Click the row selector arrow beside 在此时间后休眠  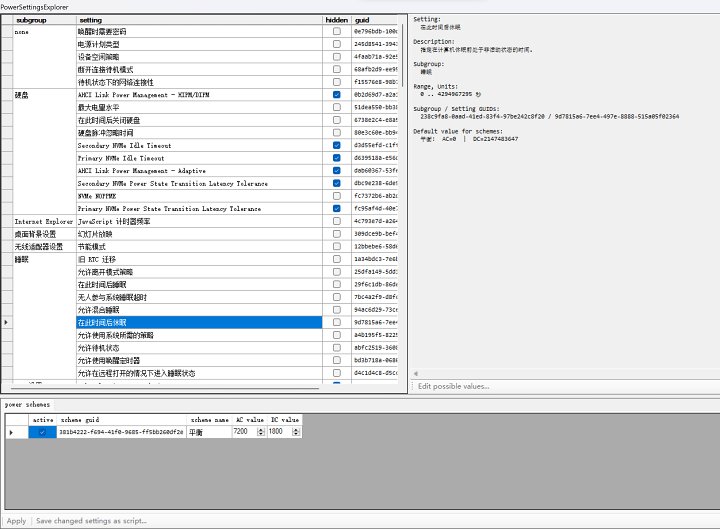coord(7,322)
